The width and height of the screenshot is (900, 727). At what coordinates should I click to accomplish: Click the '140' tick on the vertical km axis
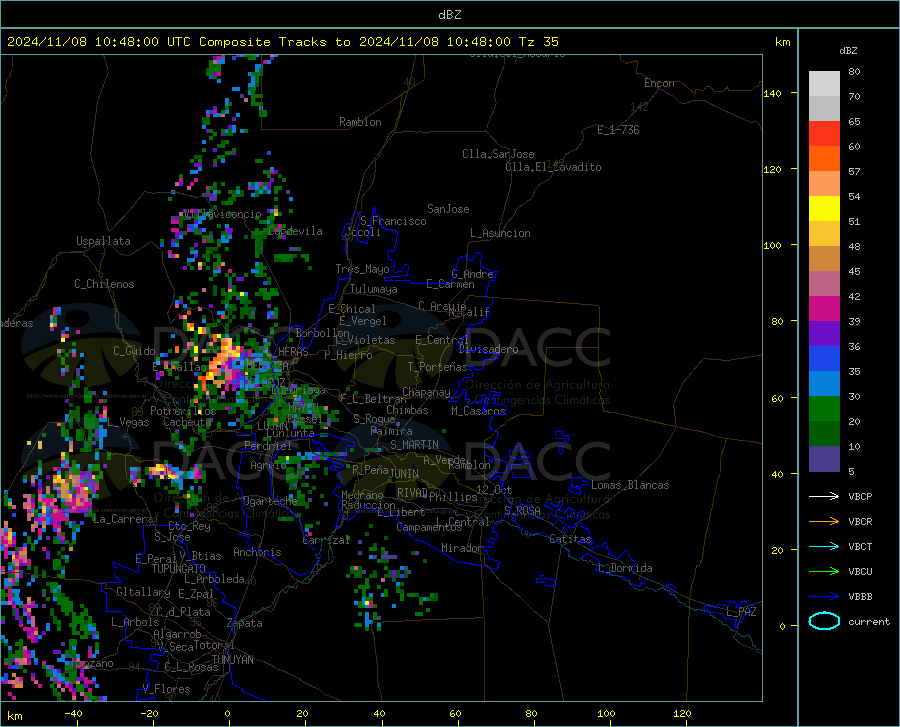(x=772, y=93)
